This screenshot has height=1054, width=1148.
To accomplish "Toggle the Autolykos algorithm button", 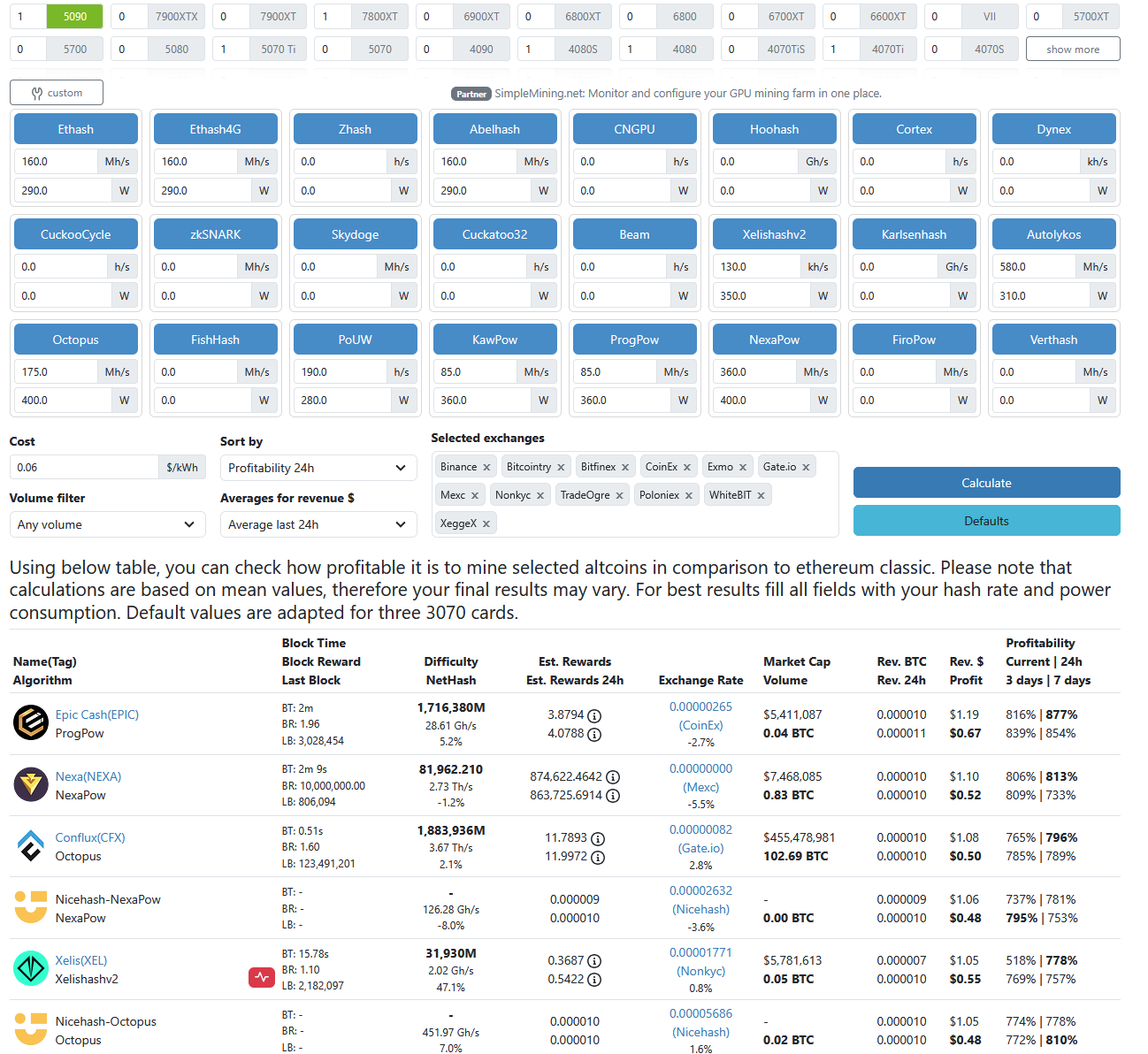I will coord(1054,234).
